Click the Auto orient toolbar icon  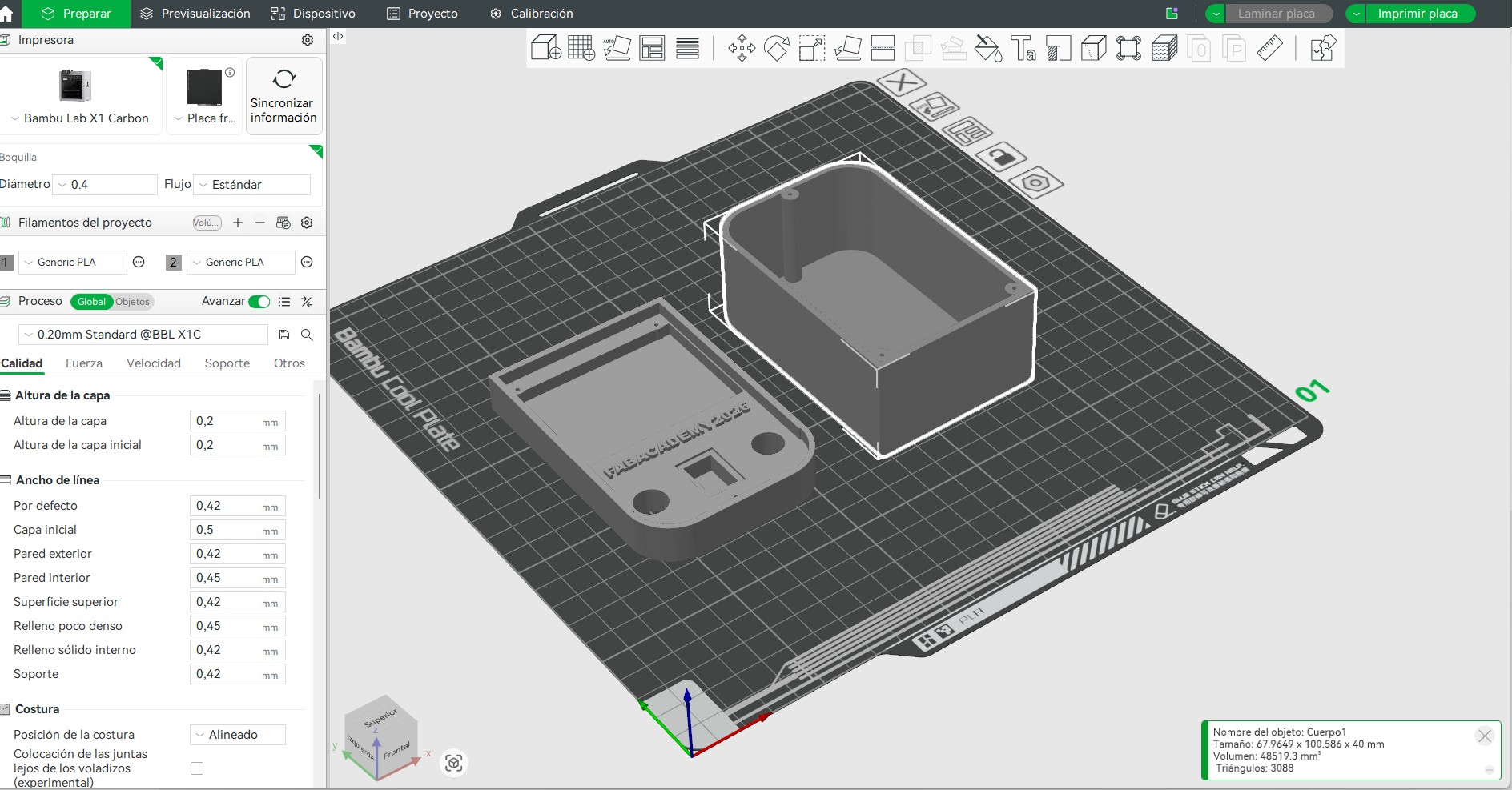[x=617, y=48]
